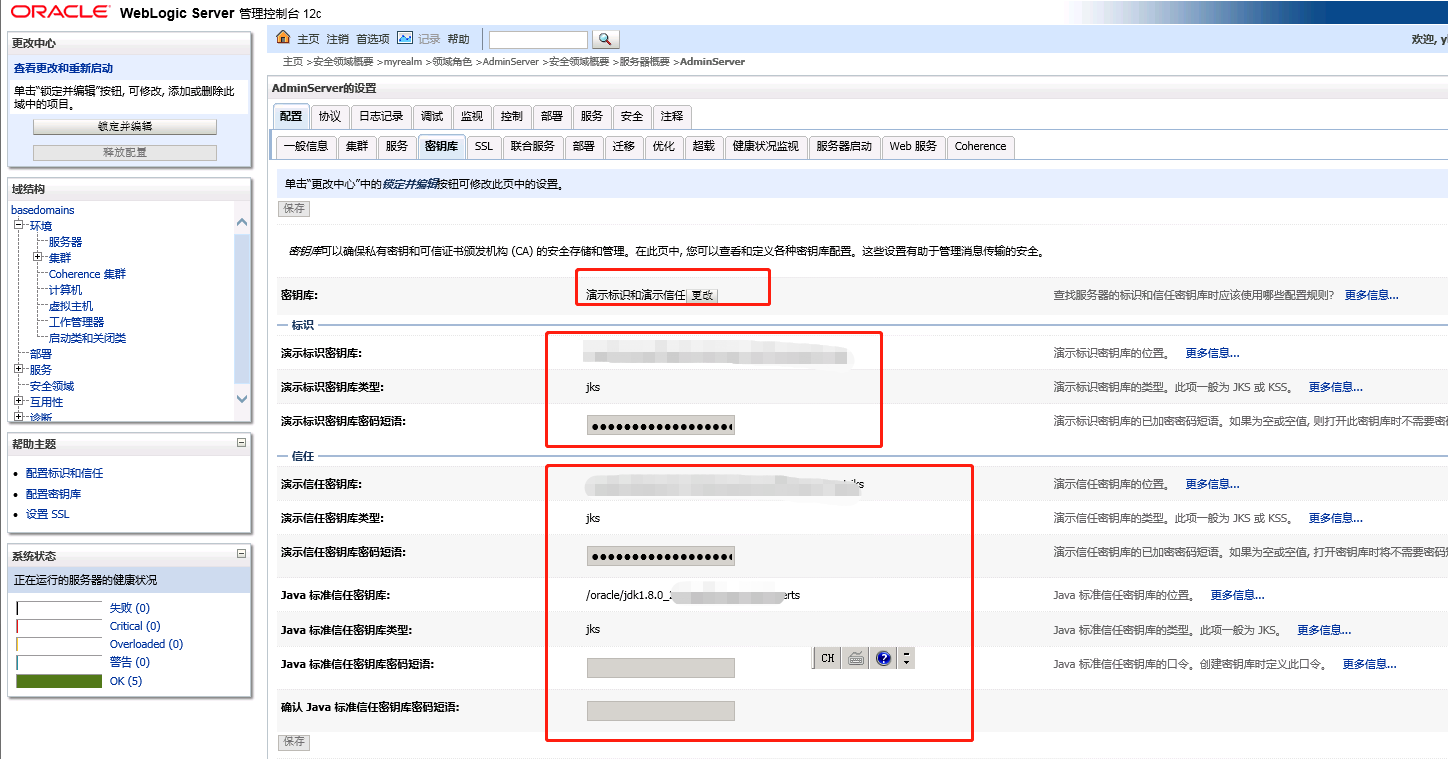Select the 服务器启动 subtab
Viewport: 1448px width, 759px height.
click(x=844, y=146)
